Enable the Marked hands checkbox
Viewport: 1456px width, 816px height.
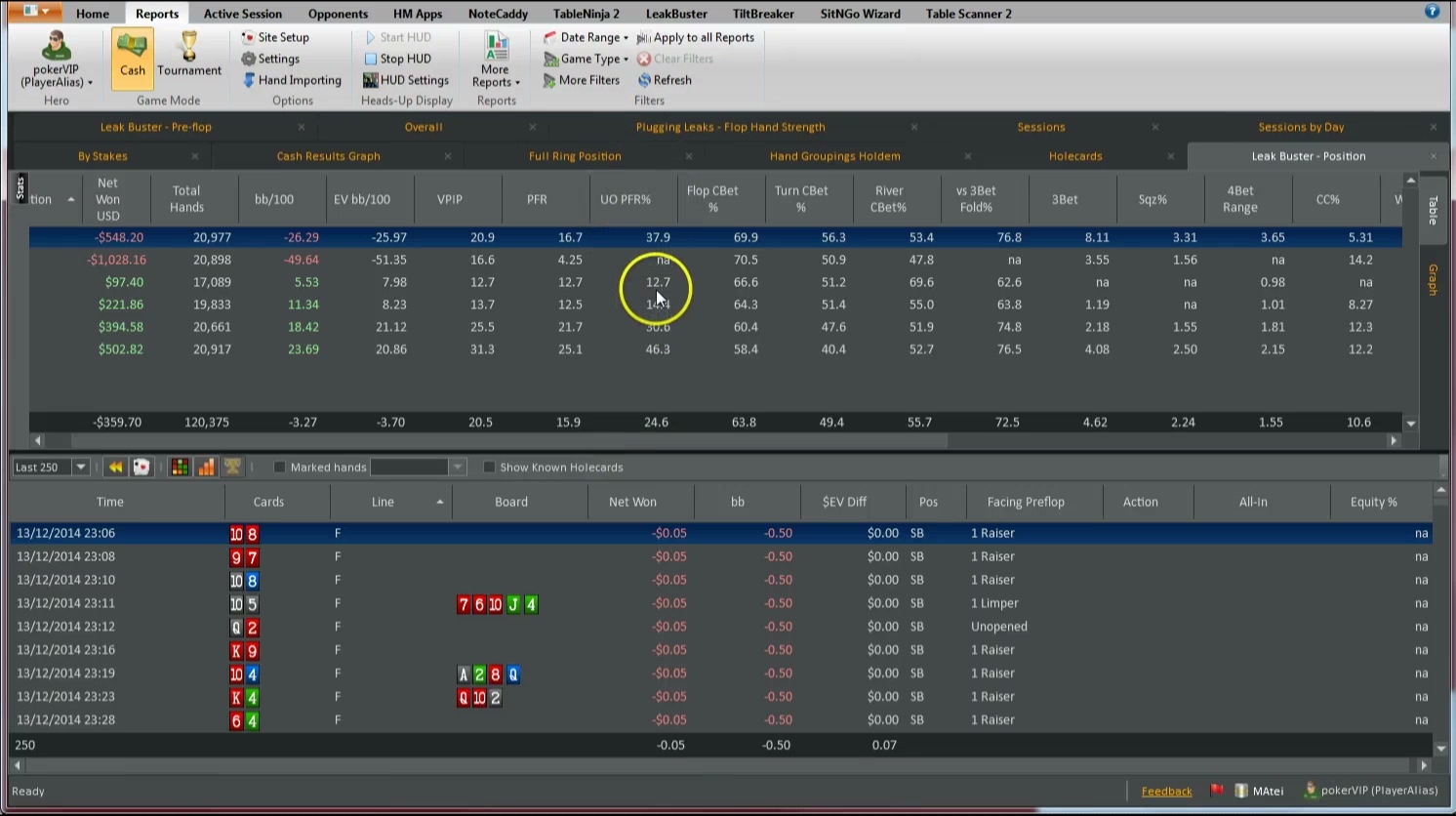tap(280, 467)
